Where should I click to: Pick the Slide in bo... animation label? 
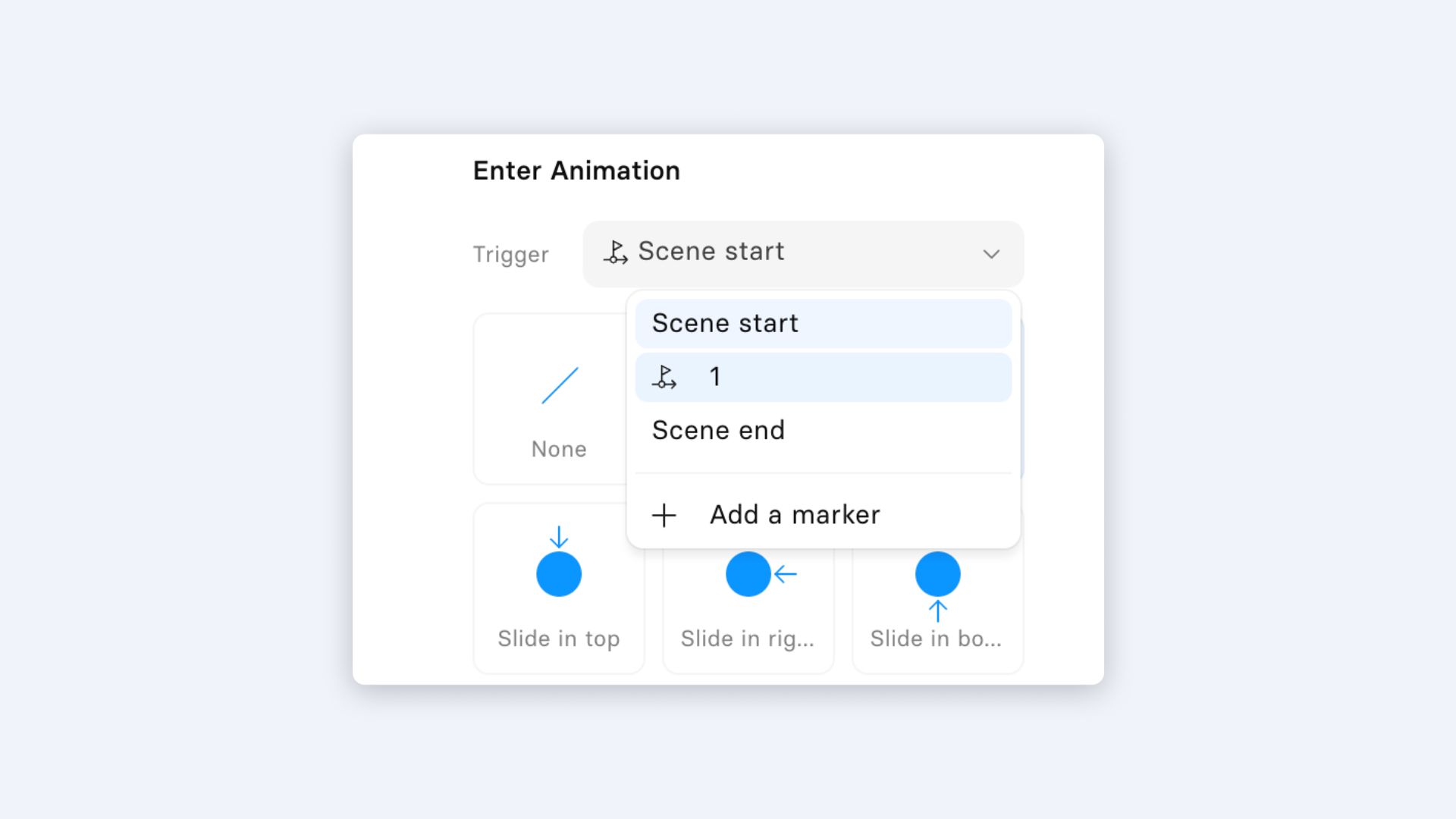click(936, 639)
